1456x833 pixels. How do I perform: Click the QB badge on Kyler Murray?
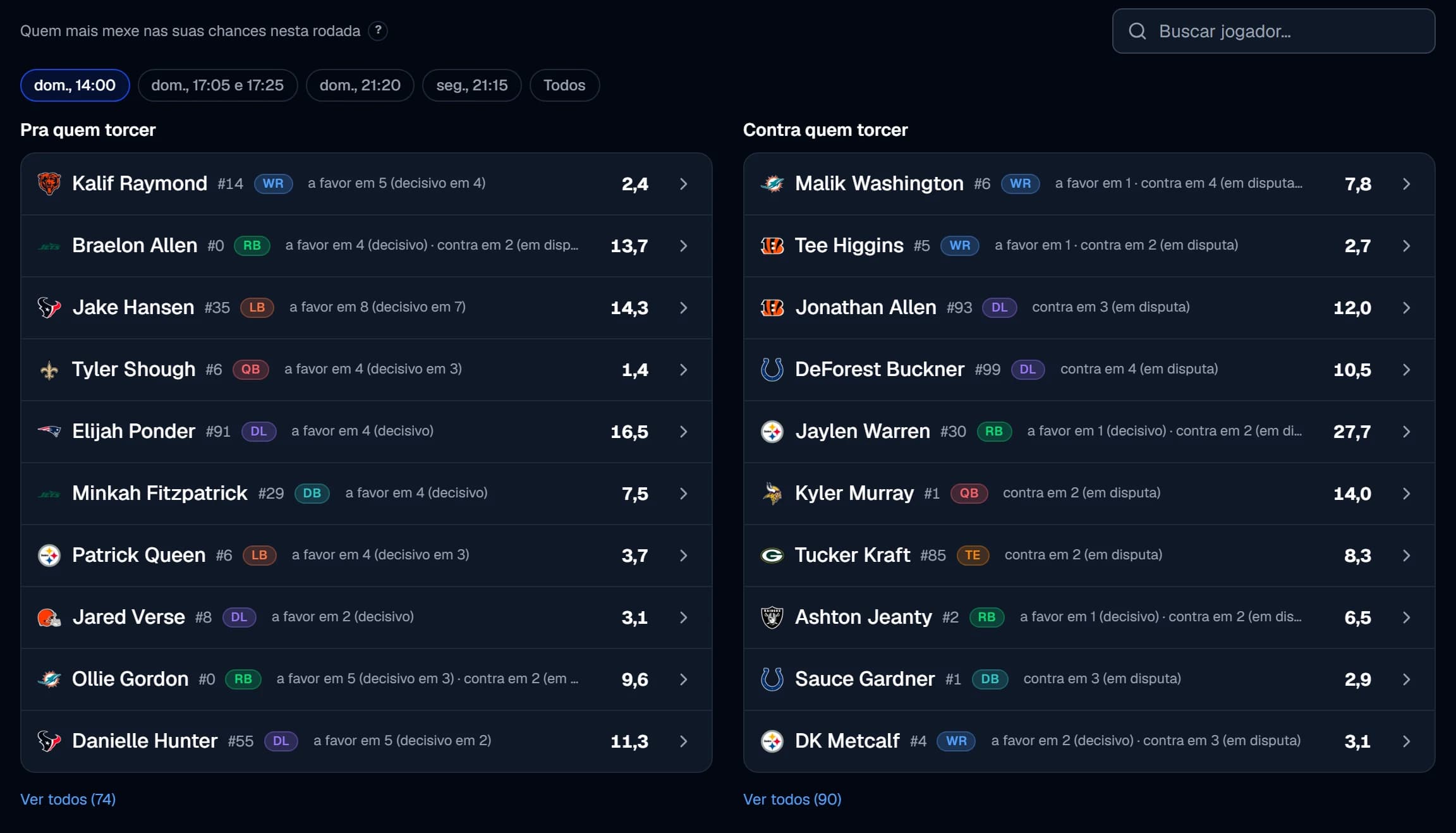coord(969,493)
